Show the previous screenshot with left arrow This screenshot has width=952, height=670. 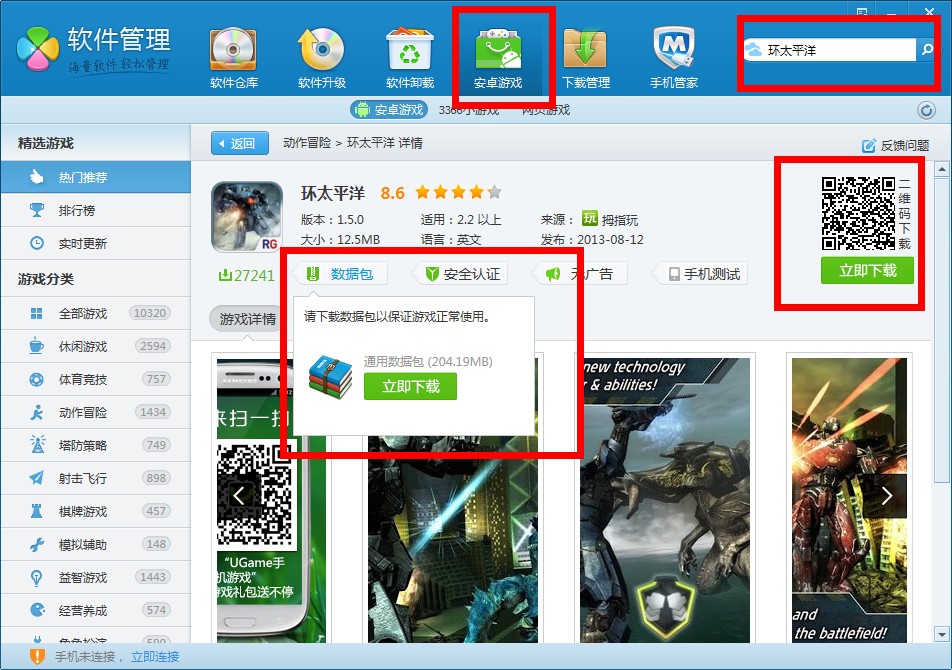click(x=239, y=496)
